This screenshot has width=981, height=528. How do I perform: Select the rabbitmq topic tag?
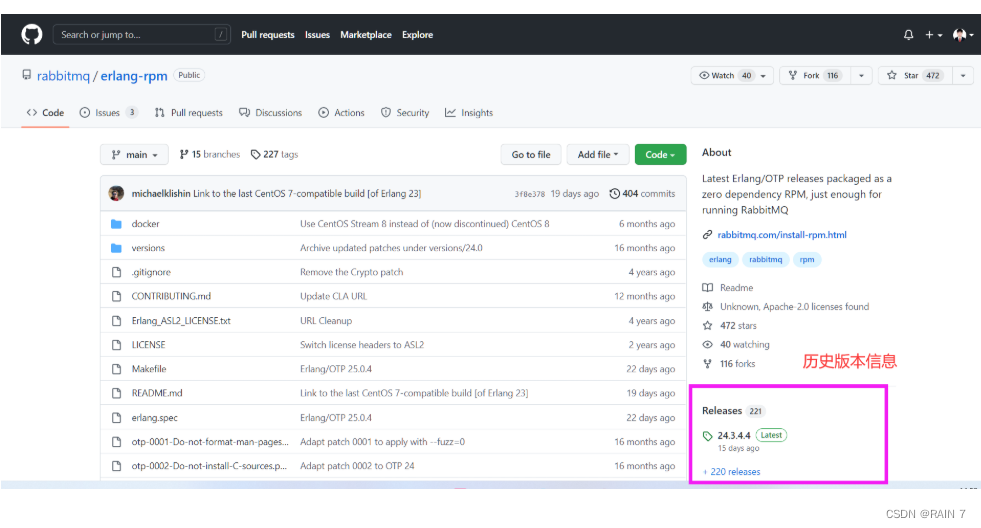click(766, 259)
